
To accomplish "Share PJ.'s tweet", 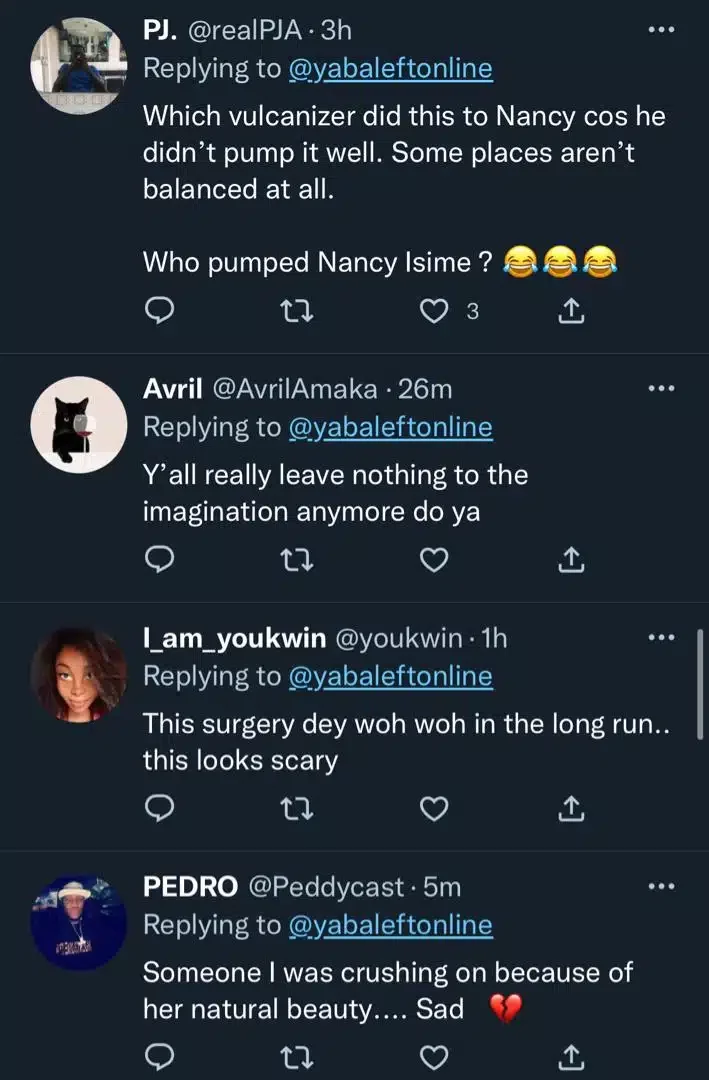I will [569, 313].
